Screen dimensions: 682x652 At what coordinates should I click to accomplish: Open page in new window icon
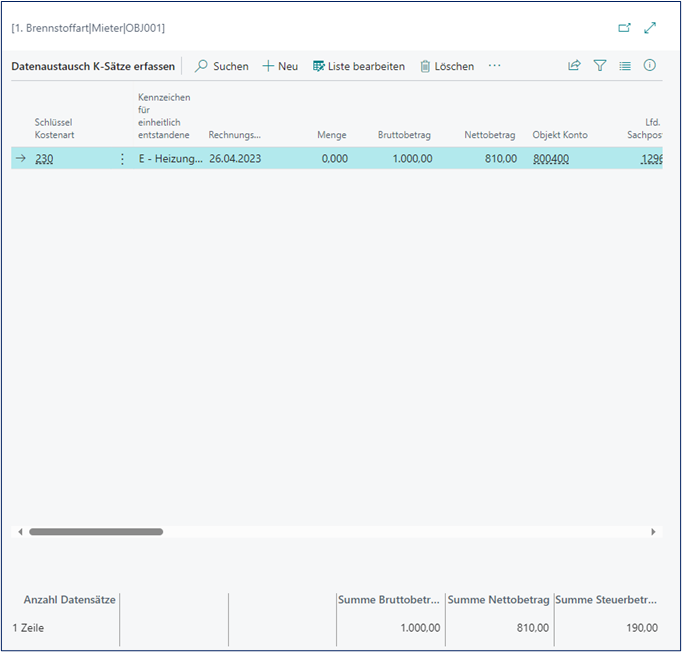click(626, 28)
